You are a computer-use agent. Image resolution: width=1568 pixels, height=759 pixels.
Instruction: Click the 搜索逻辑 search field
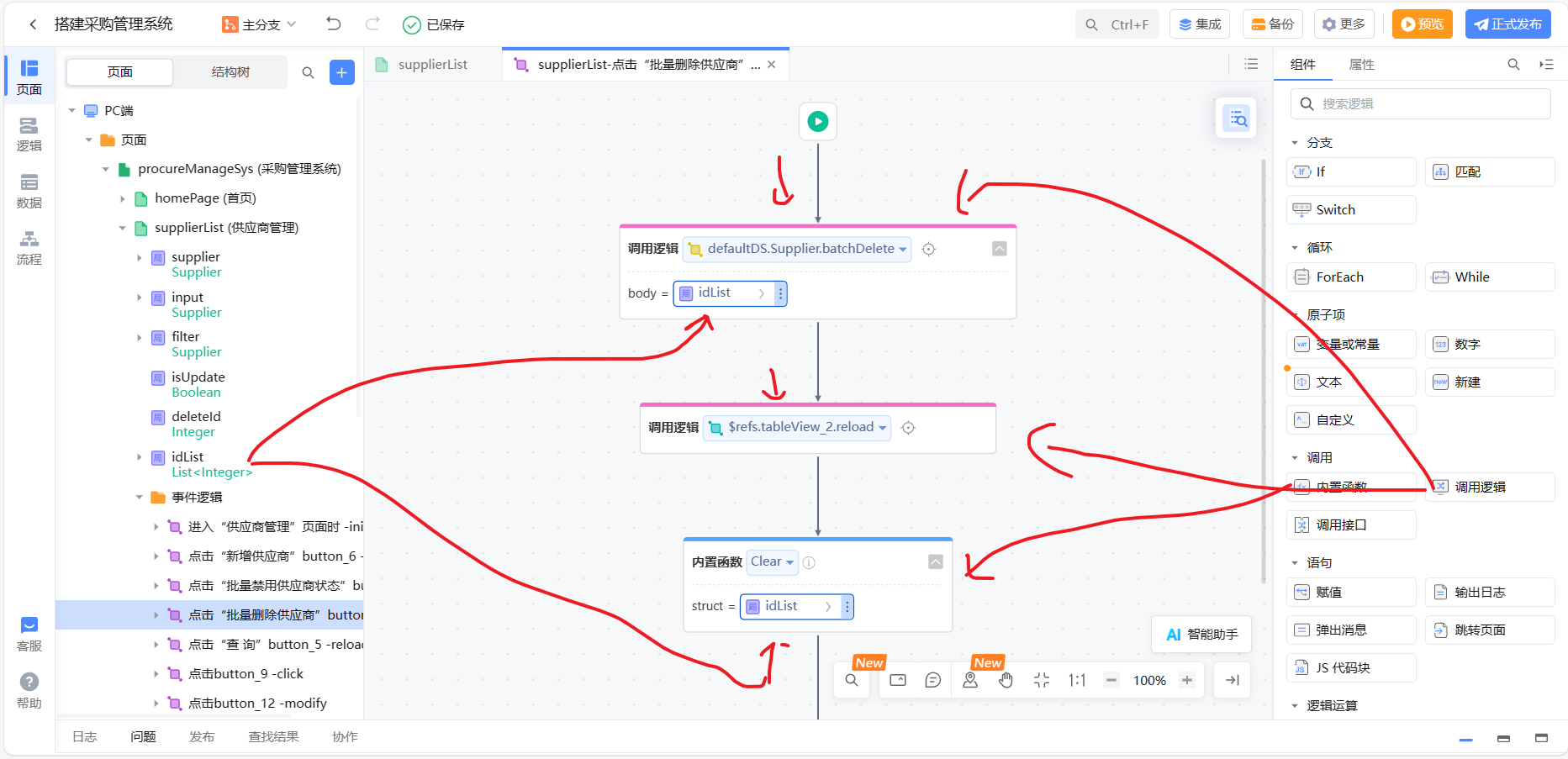pyautogui.click(x=1420, y=104)
